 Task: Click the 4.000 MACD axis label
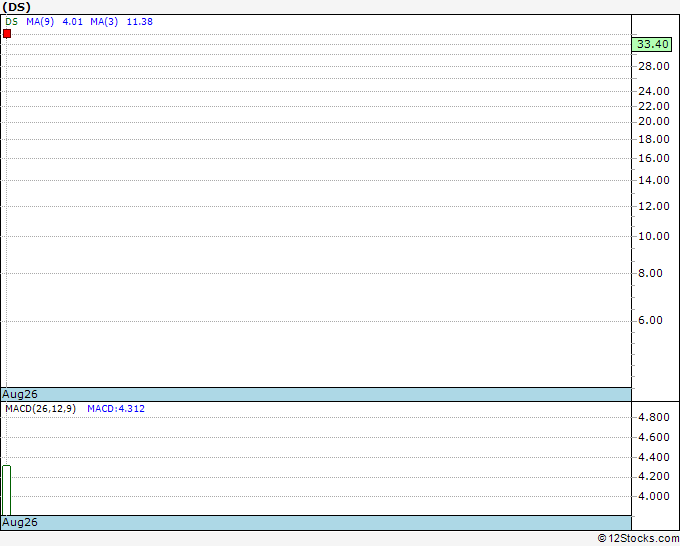pyautogui.click(x=654, y=497)
